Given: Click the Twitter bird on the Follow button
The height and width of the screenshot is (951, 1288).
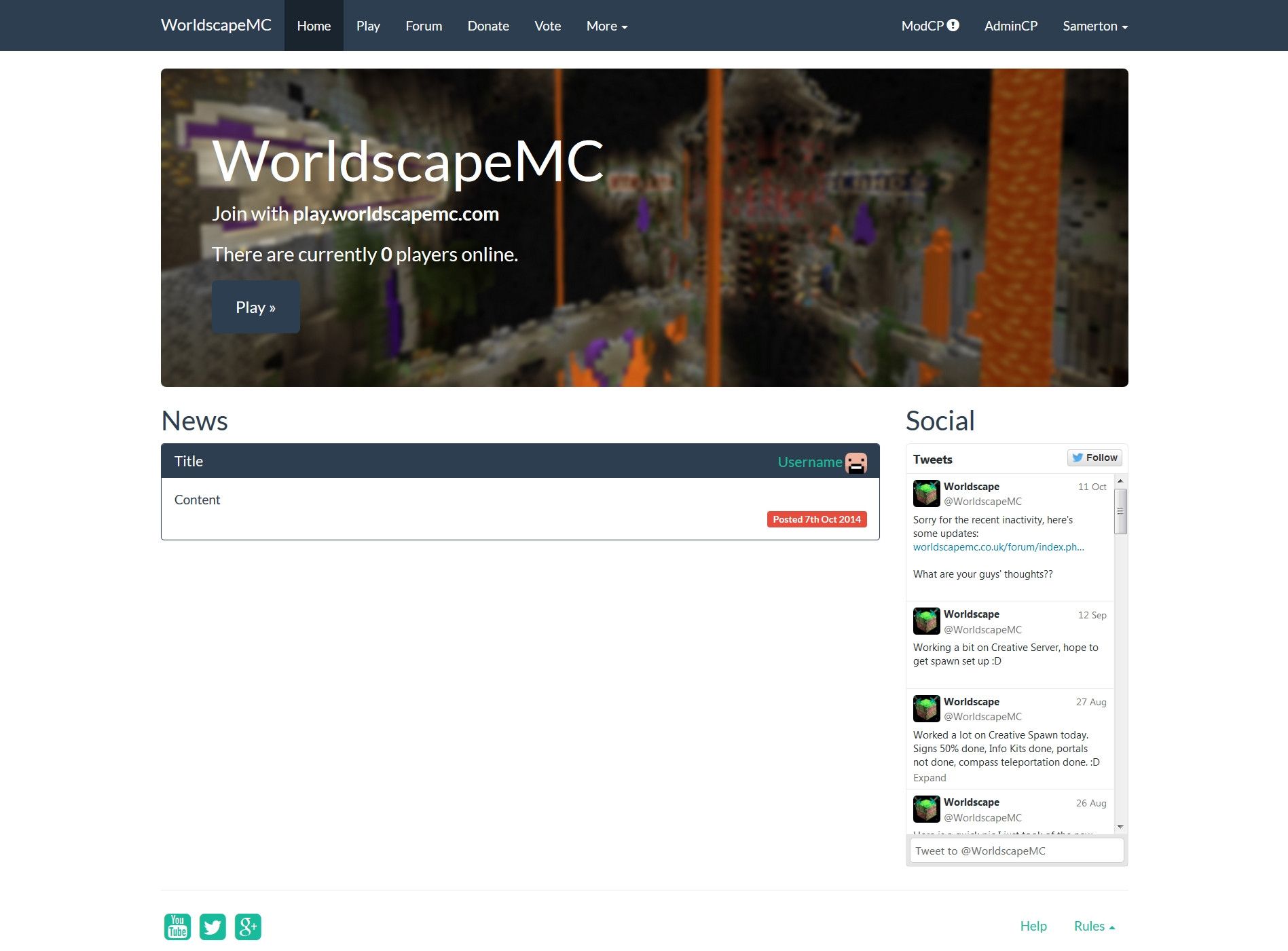Looking at the screenshot, I should (1078, 457).
